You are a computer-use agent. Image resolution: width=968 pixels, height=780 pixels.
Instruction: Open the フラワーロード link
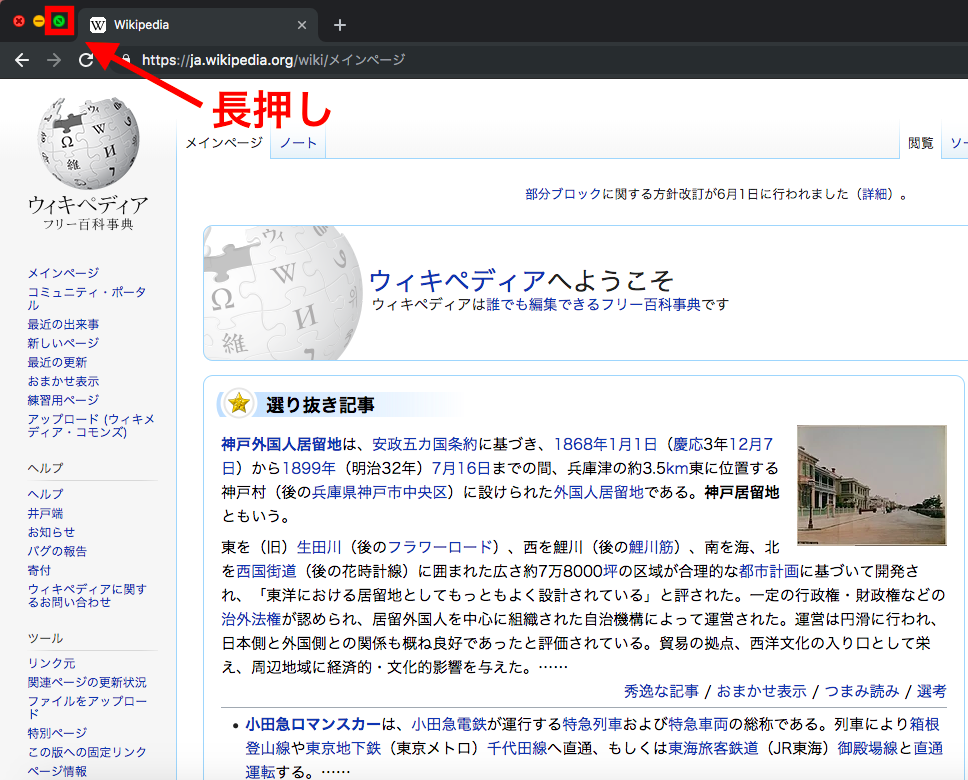440,547
